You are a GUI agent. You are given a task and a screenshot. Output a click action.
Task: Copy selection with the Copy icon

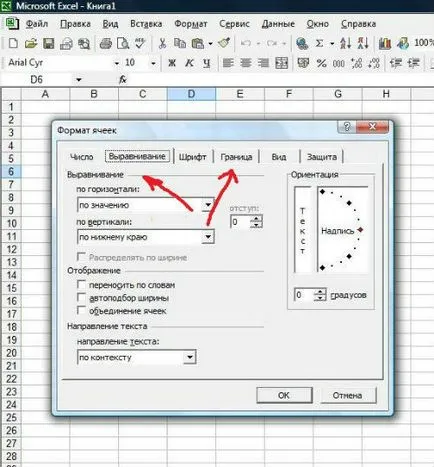180,43
